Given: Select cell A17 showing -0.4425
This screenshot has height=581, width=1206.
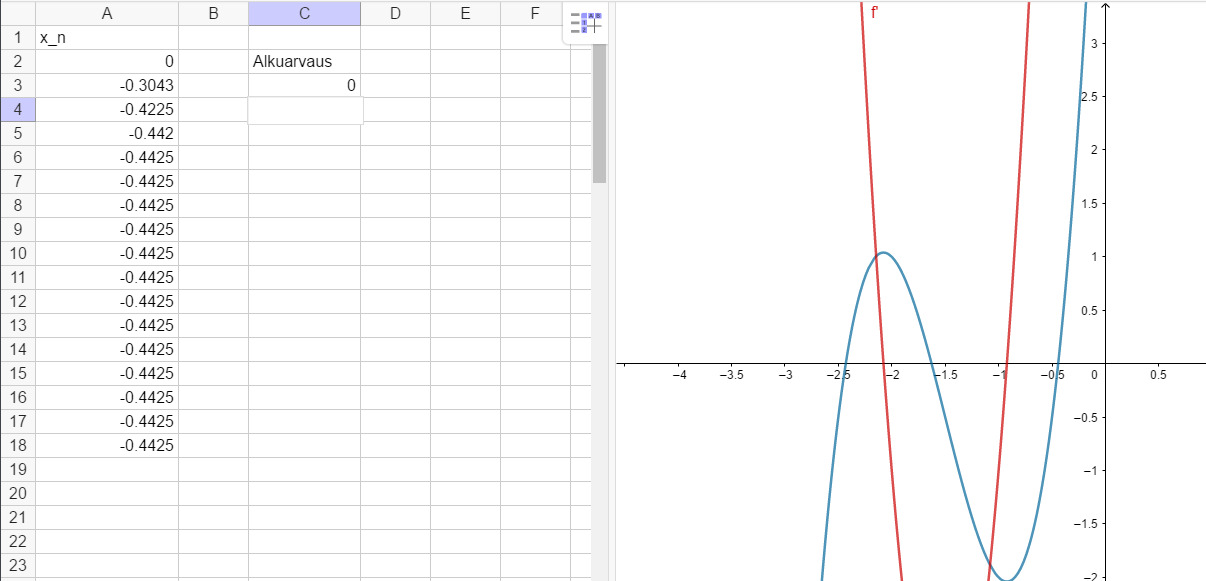Looking at the screenshot, I should tap(107, 422).
